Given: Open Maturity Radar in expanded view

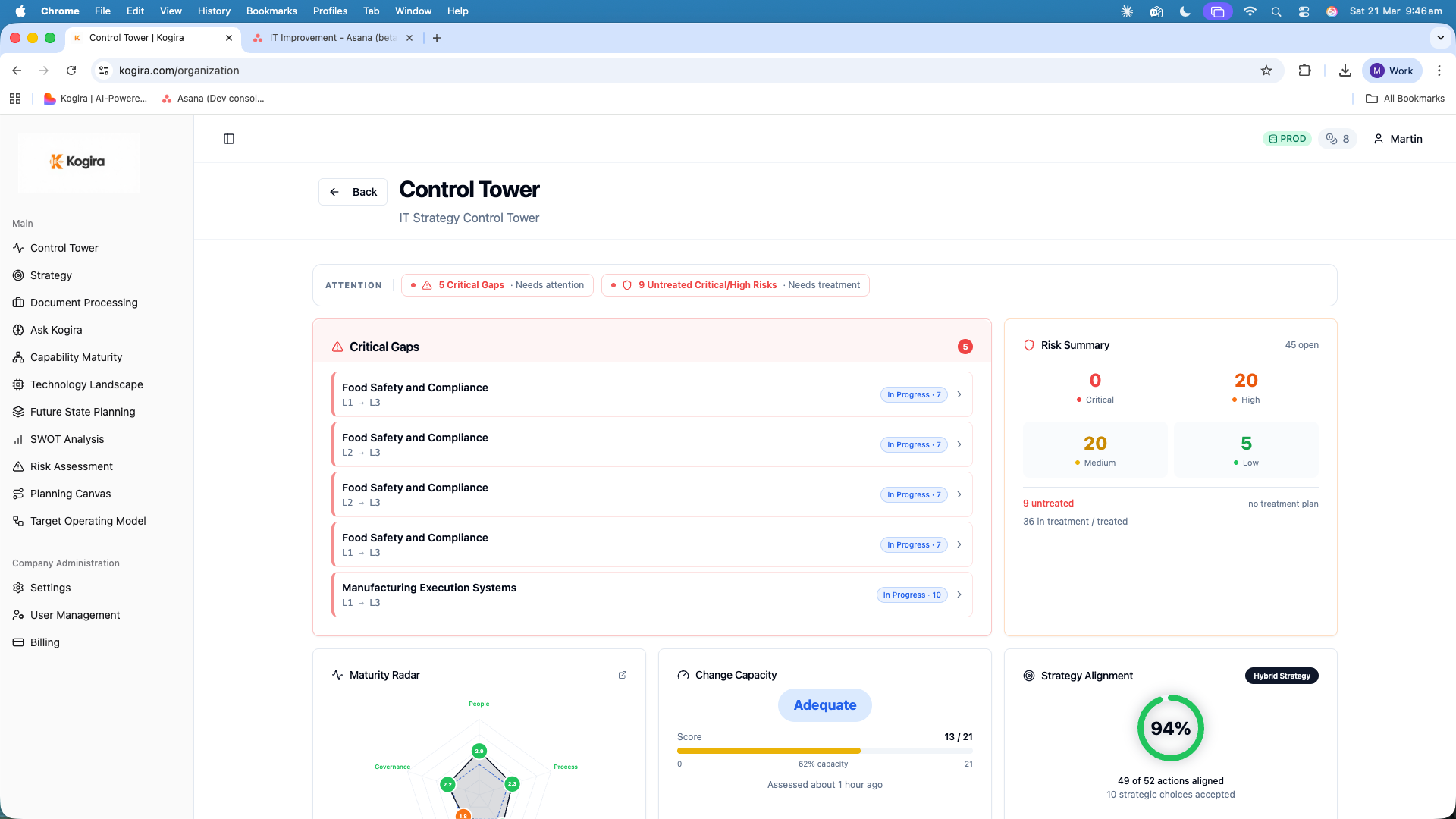Looking at the screenshot, I should [x=623, y=675].
